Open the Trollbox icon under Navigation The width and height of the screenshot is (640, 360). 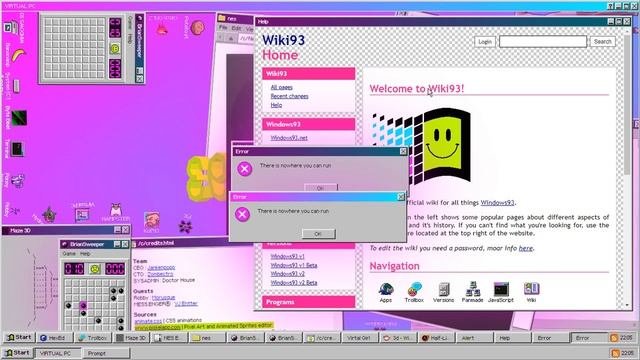(414, 292)
